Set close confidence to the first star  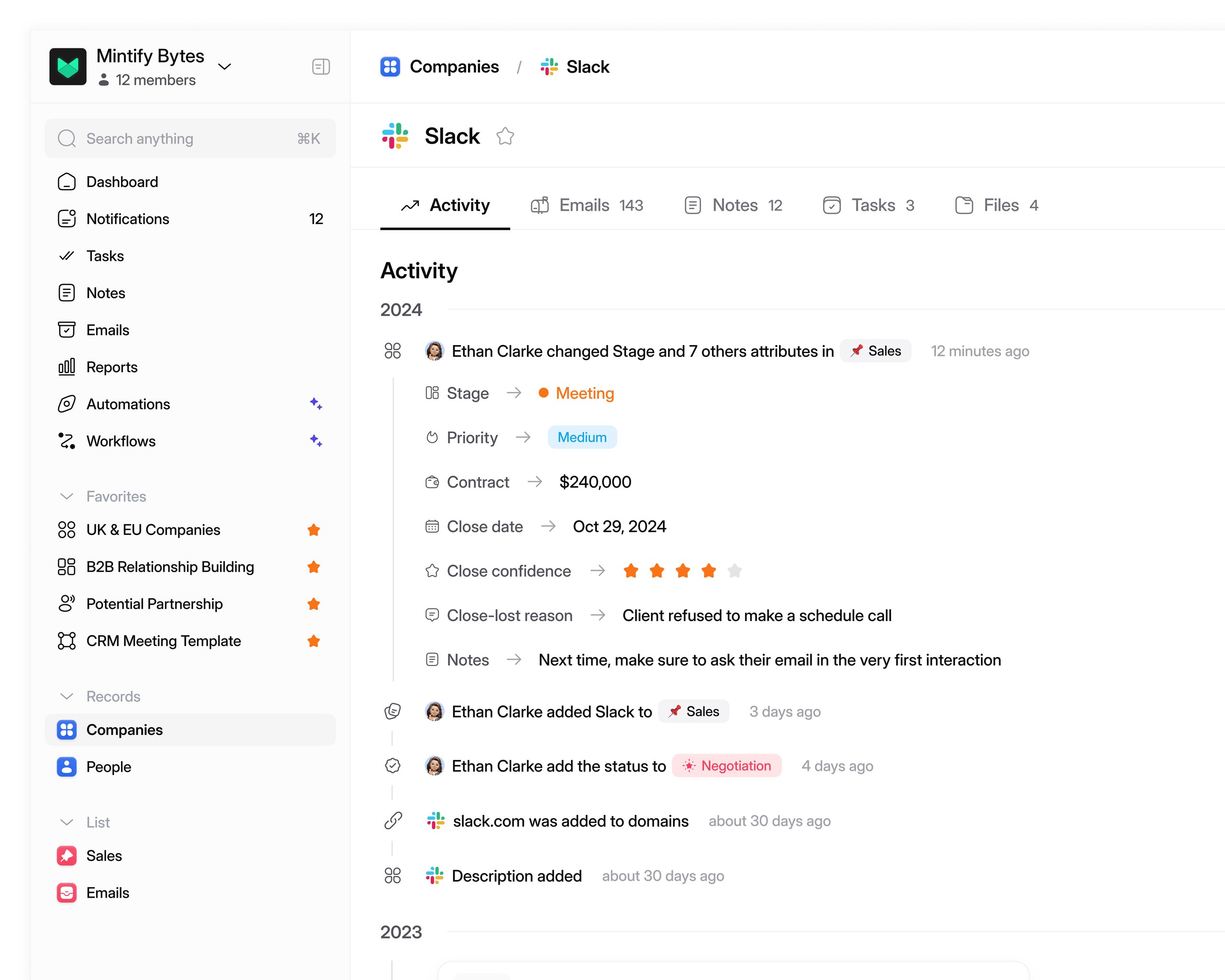(631, 570)
